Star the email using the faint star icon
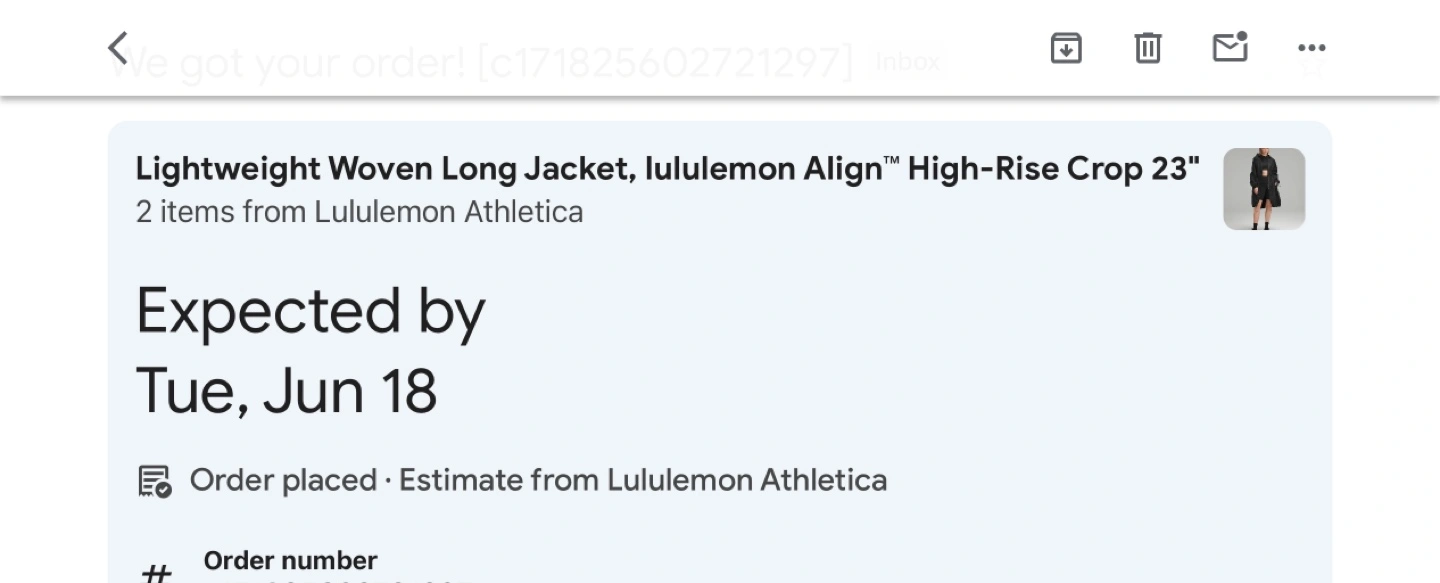This screenshot has height=583, width=1440. pos(1311,67)
